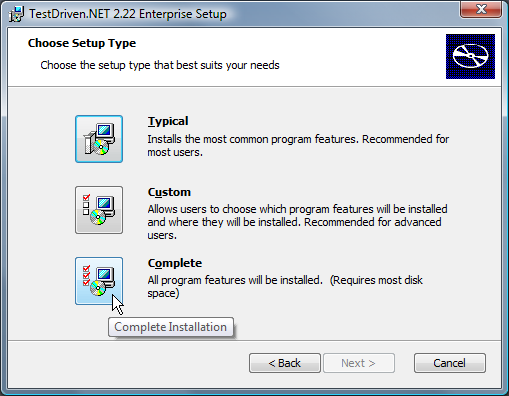Click the Complete description about disk space
Viewport: 509px width, 396px height.
coord(285,287)
